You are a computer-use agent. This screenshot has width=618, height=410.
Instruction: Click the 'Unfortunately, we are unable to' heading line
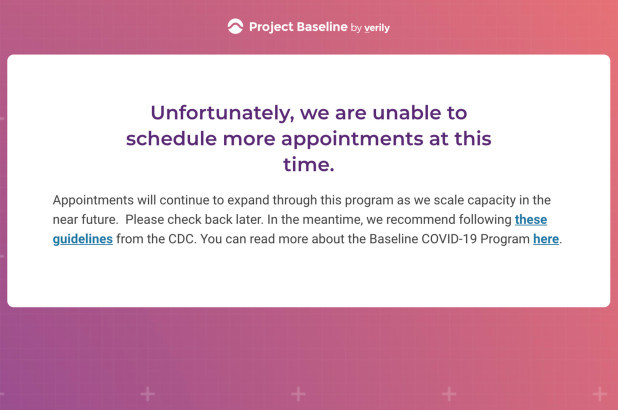point(309,113)
